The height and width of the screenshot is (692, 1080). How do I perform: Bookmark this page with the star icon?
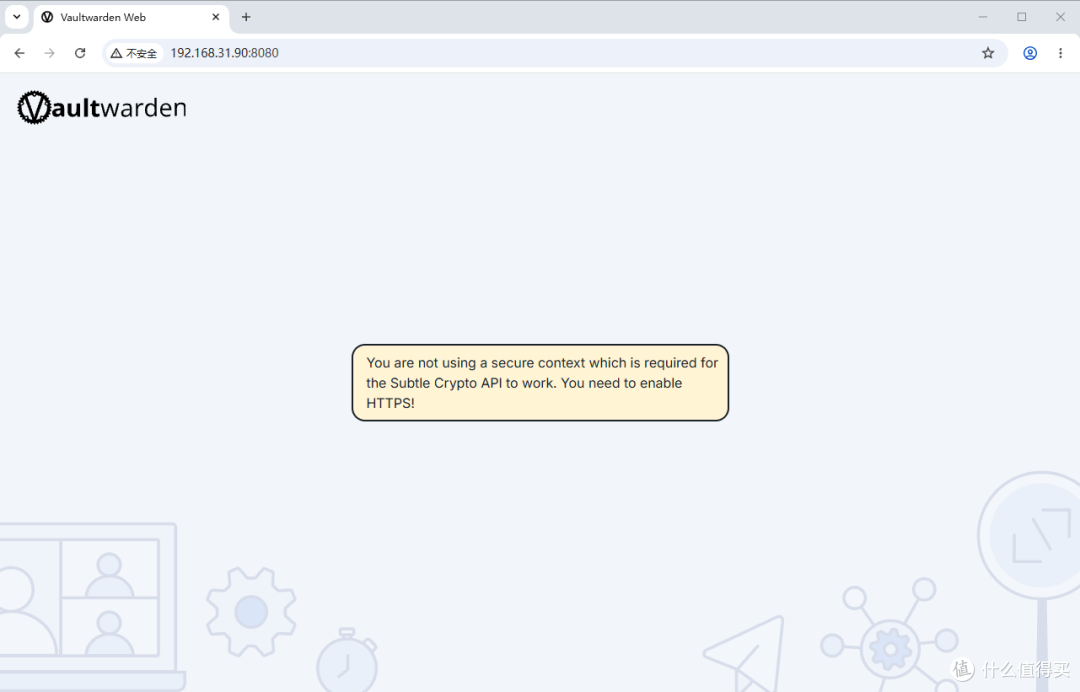click(x=988, y=53)
